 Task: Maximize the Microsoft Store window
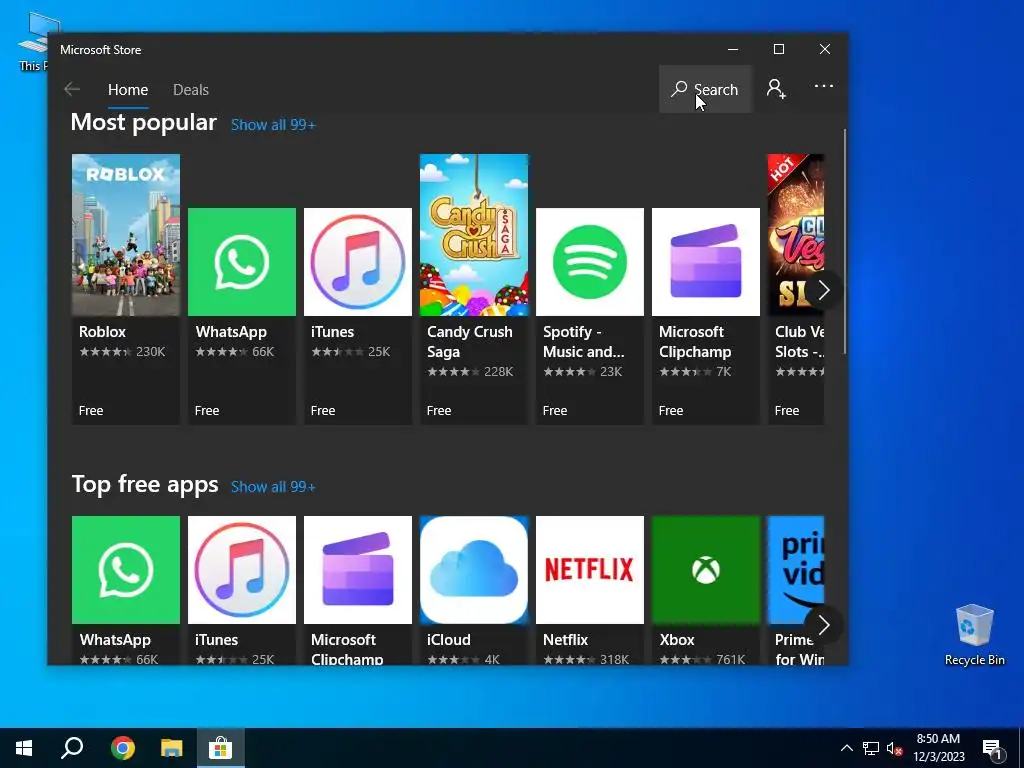tap(778, 50)
